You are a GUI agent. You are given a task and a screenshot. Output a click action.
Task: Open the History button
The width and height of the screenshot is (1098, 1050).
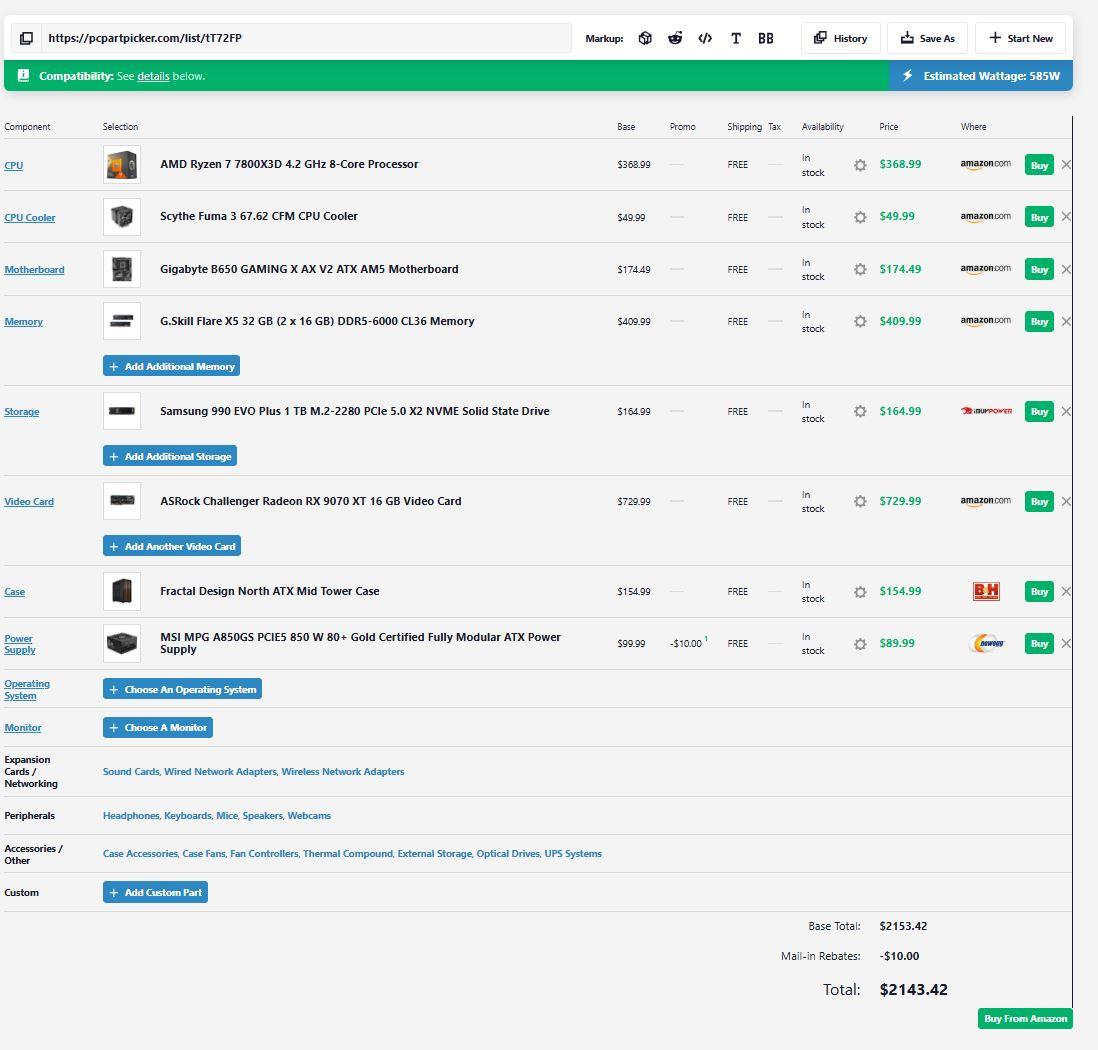click(840, 38)
